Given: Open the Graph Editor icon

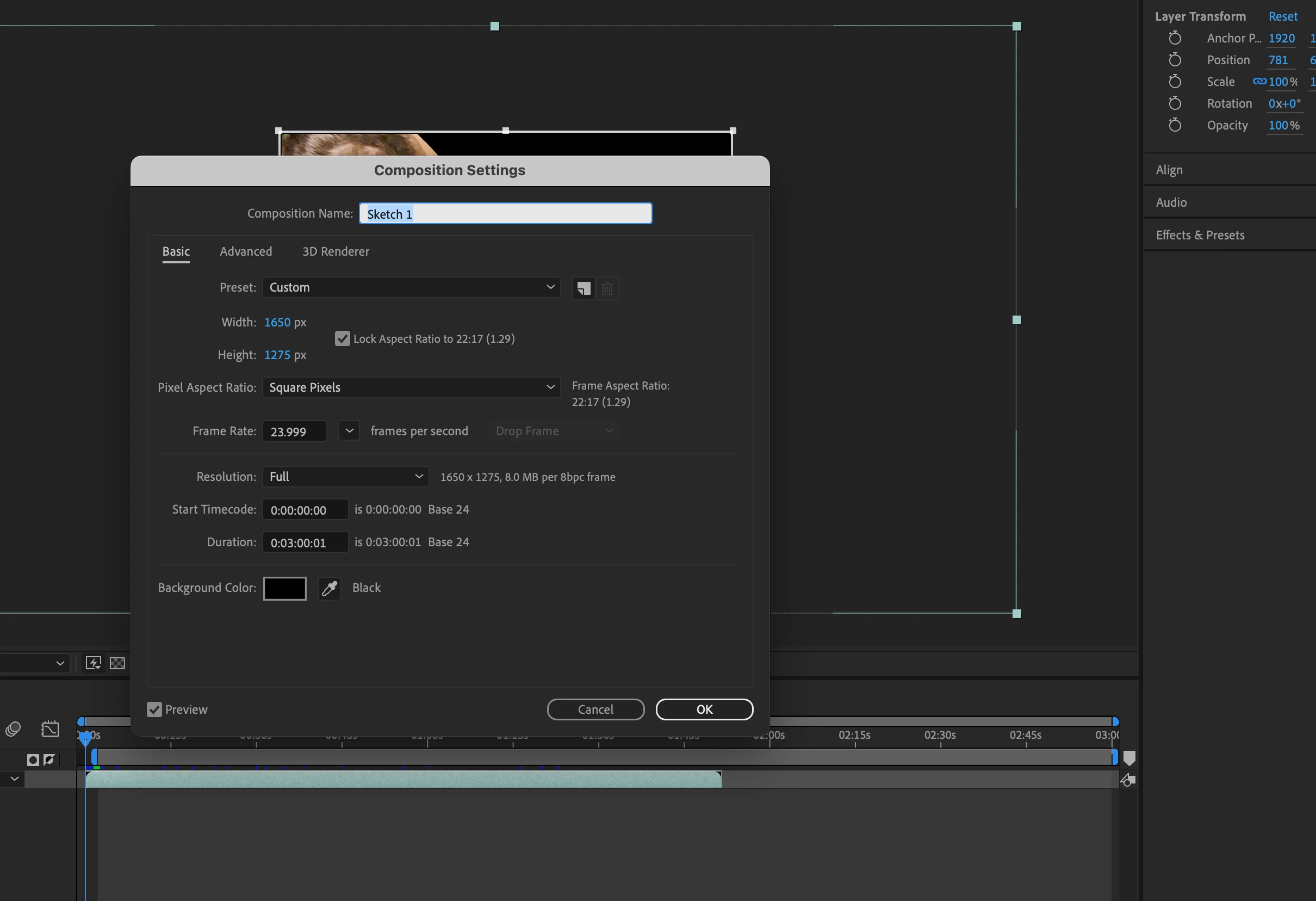Looking at the screenshot, I should tap(50, 729).
